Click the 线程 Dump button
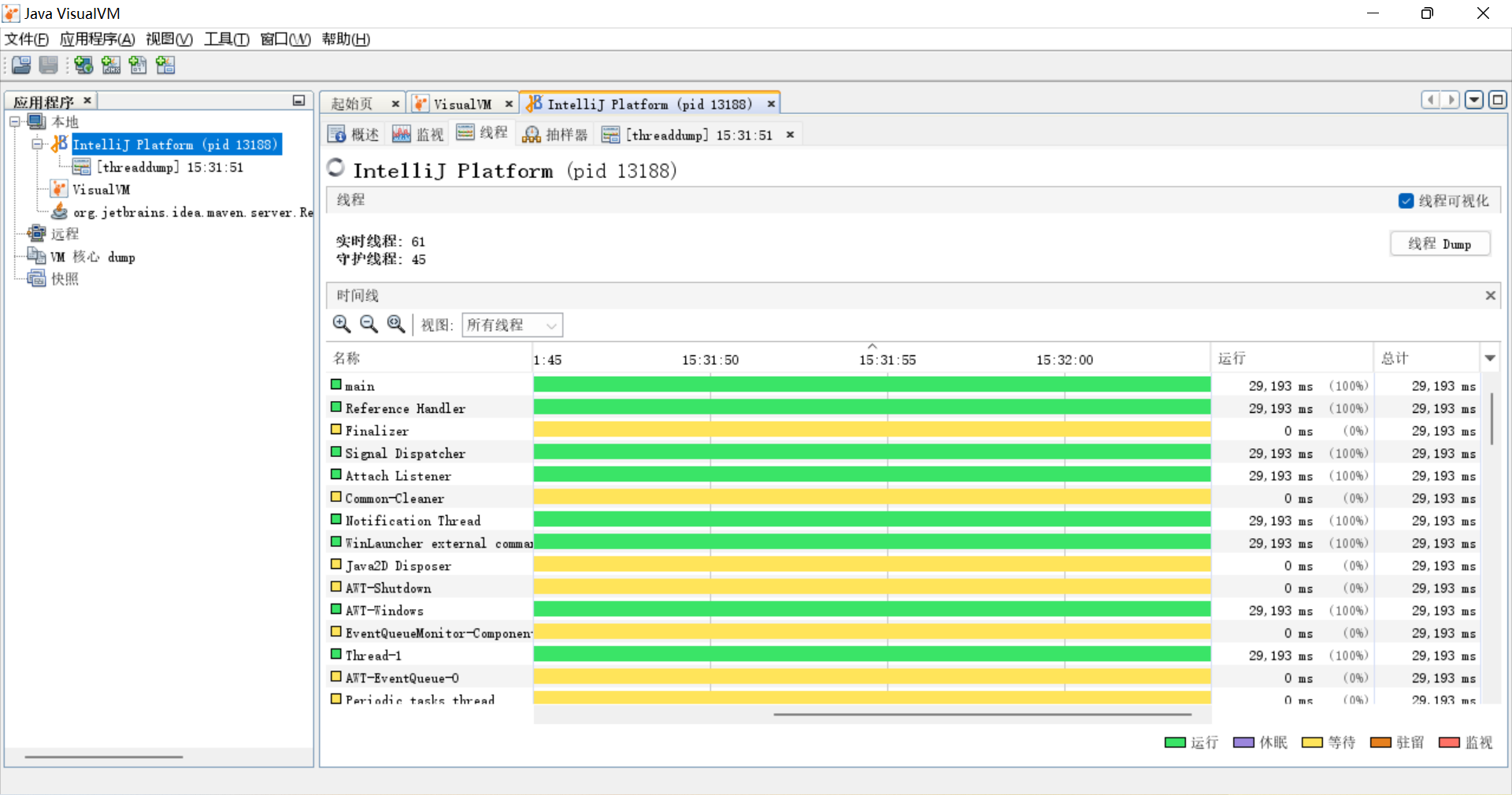 point(1440,244)
